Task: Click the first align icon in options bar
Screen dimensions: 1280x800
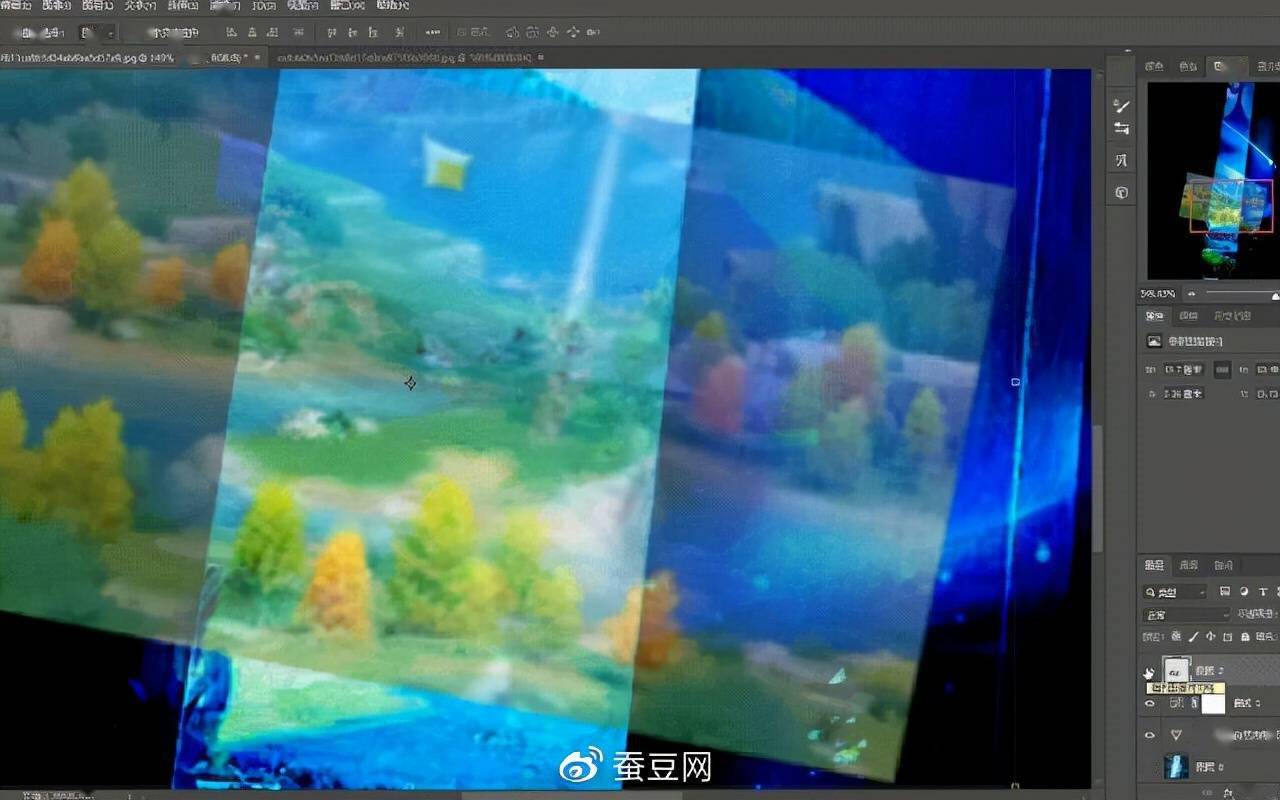Action: click(x=233, y=33)
